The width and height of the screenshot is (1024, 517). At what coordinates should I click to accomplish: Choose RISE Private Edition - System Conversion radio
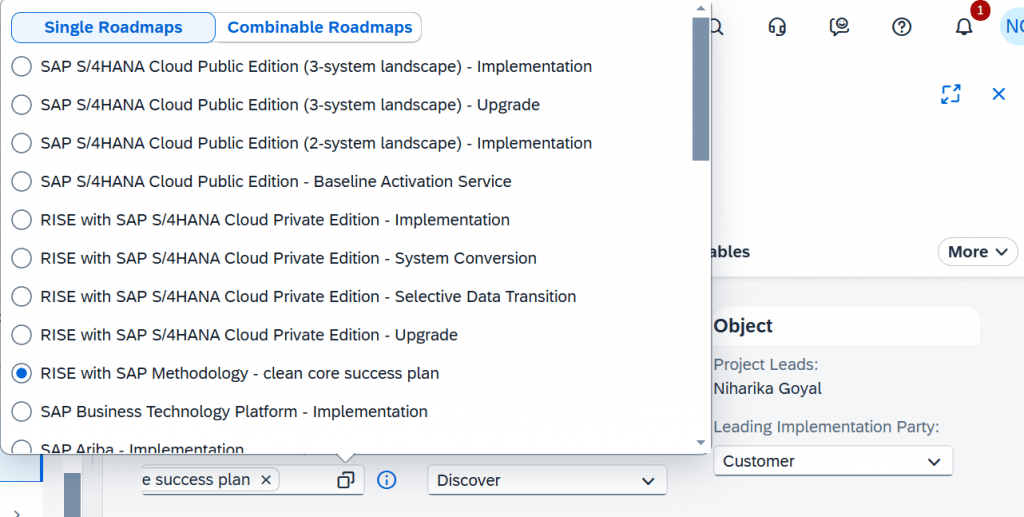click(x=22, y=258)
